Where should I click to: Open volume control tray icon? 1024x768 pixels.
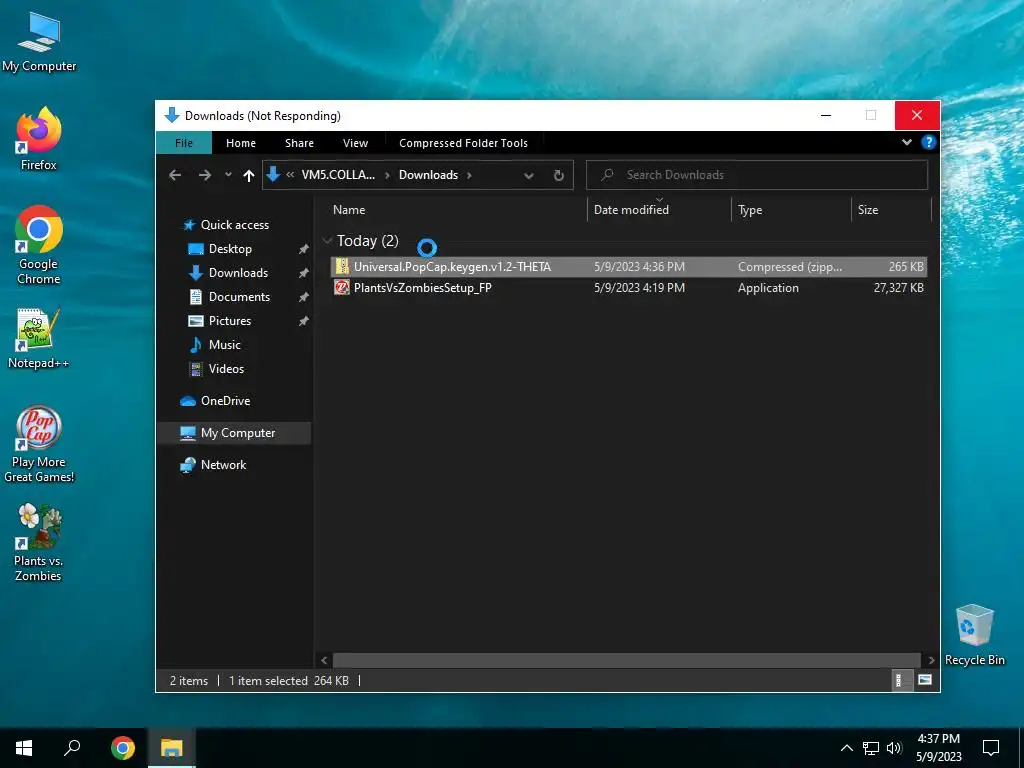(x=894, y=748)
